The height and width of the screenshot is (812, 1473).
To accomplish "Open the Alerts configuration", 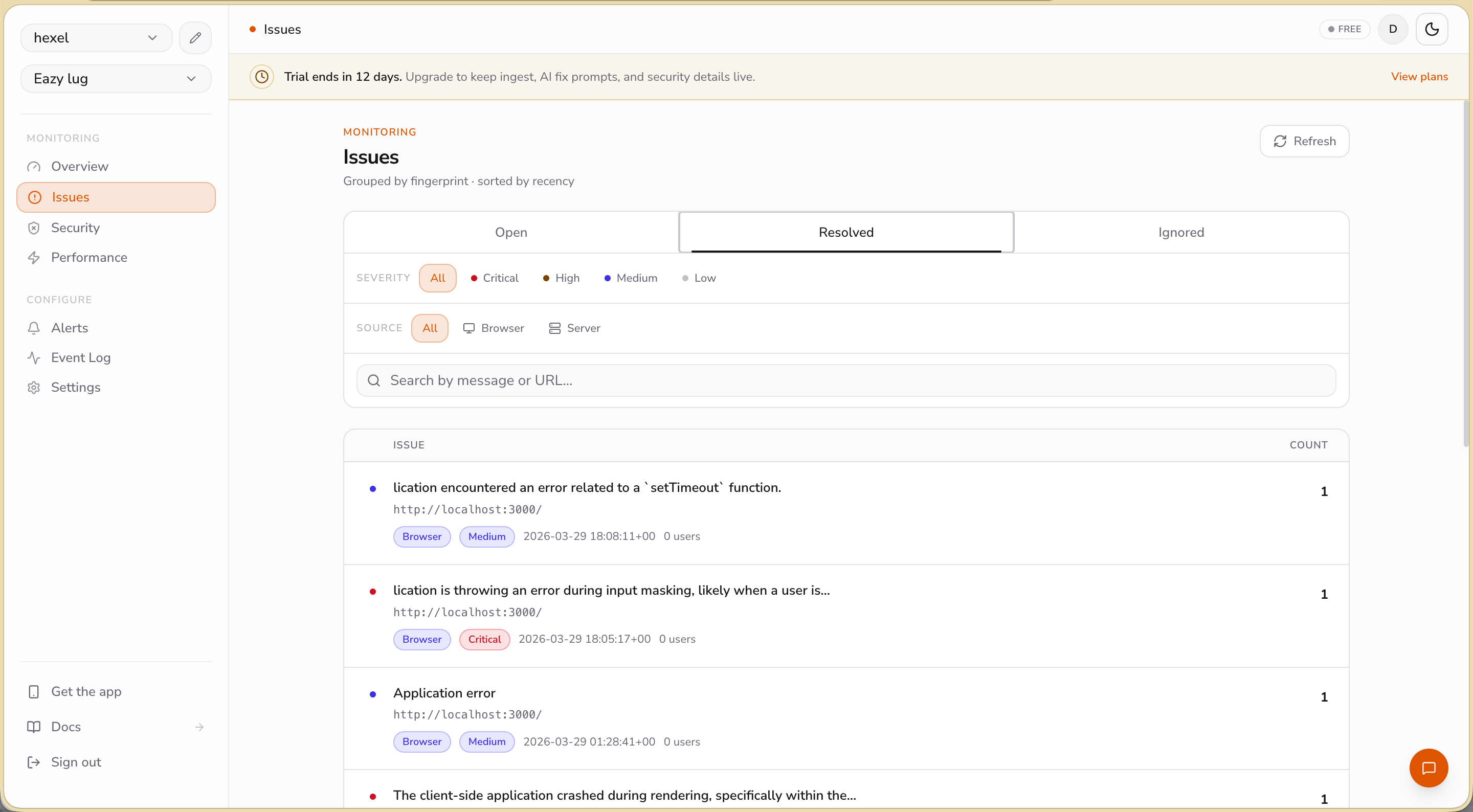I will coord(69,328).
